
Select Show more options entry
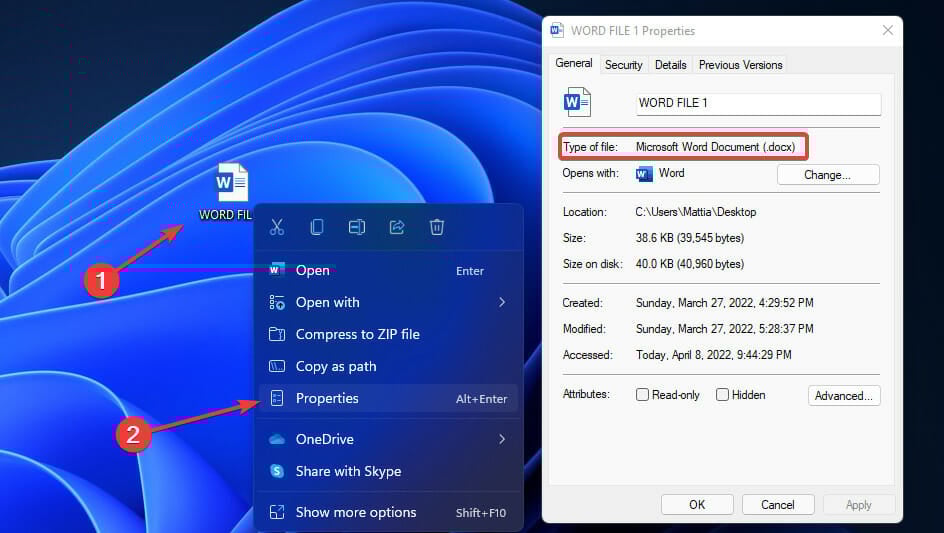(x=388, y=512)
